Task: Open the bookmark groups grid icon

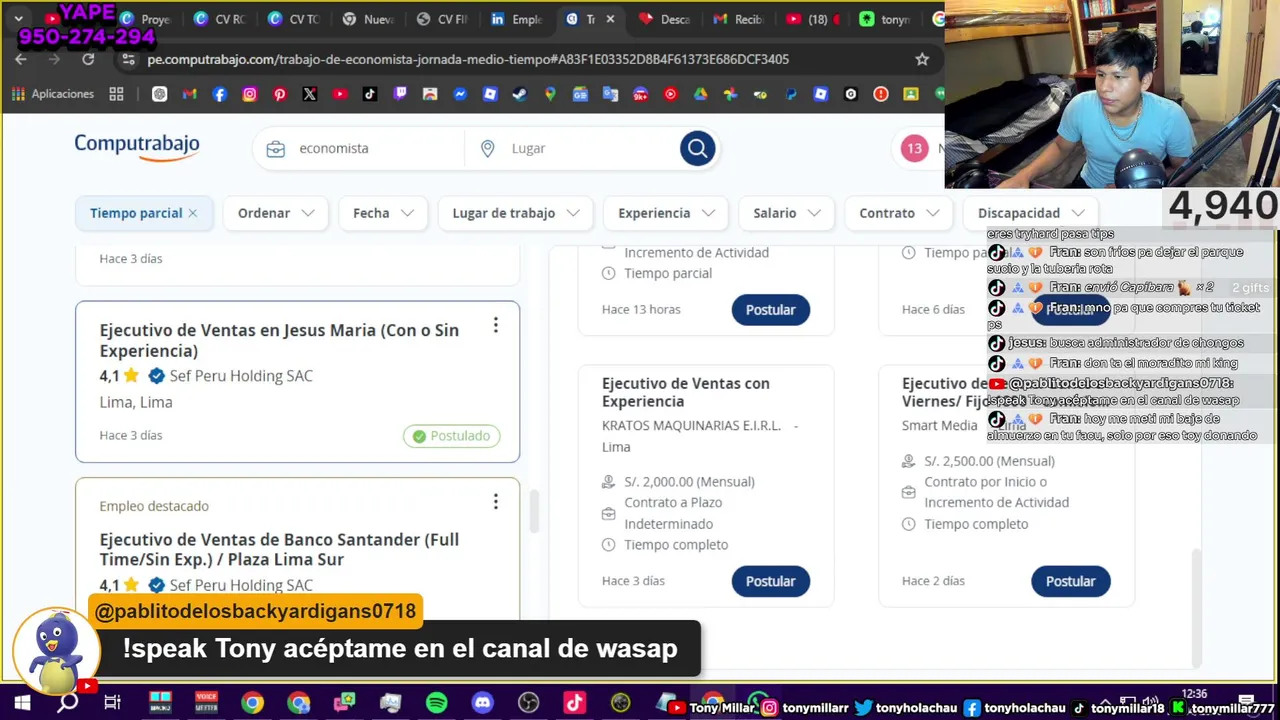Action: click(x=116, y=94)
